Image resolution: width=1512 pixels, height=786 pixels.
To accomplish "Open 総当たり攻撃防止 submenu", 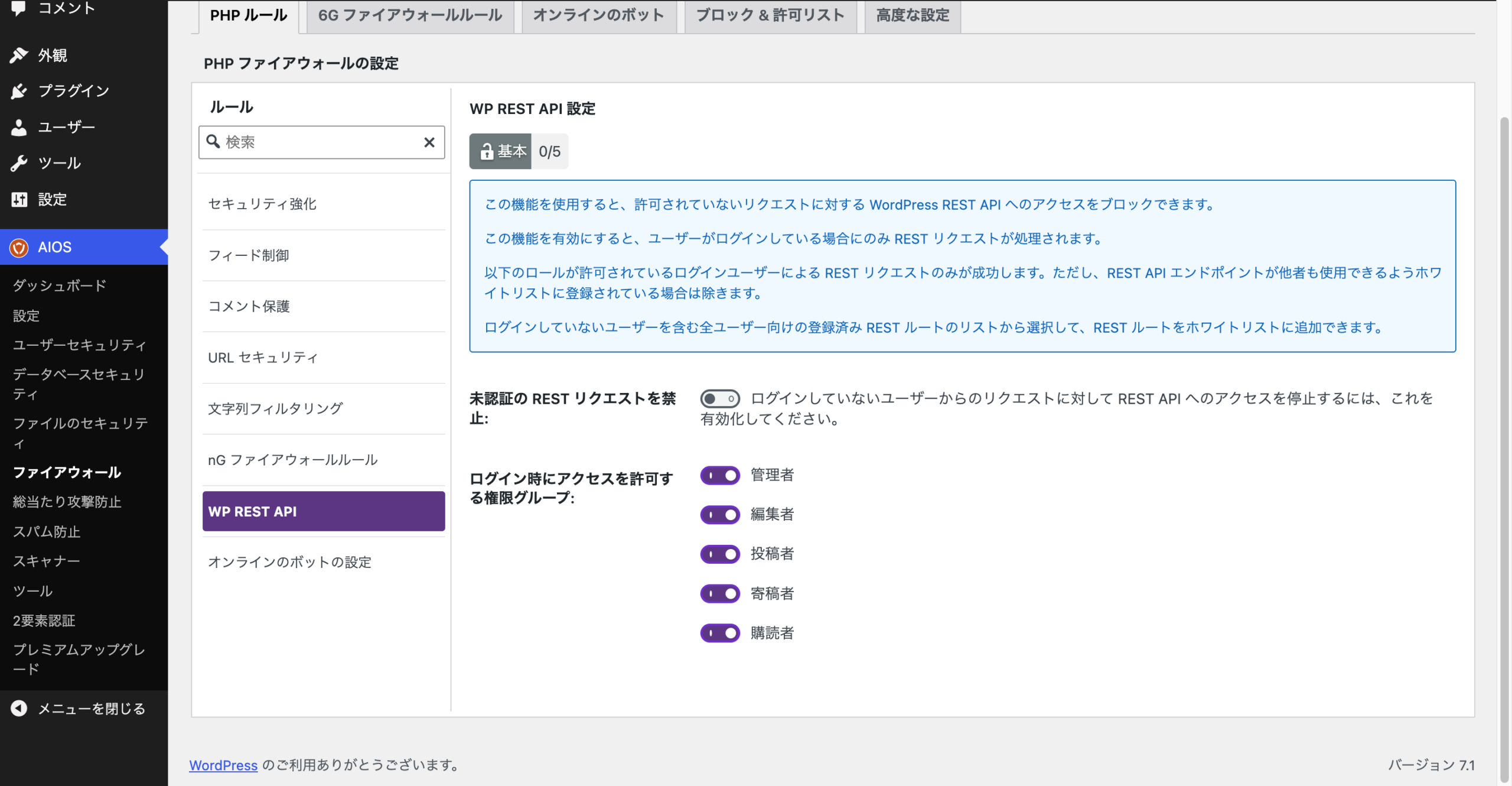I will (x=67, y=502).
